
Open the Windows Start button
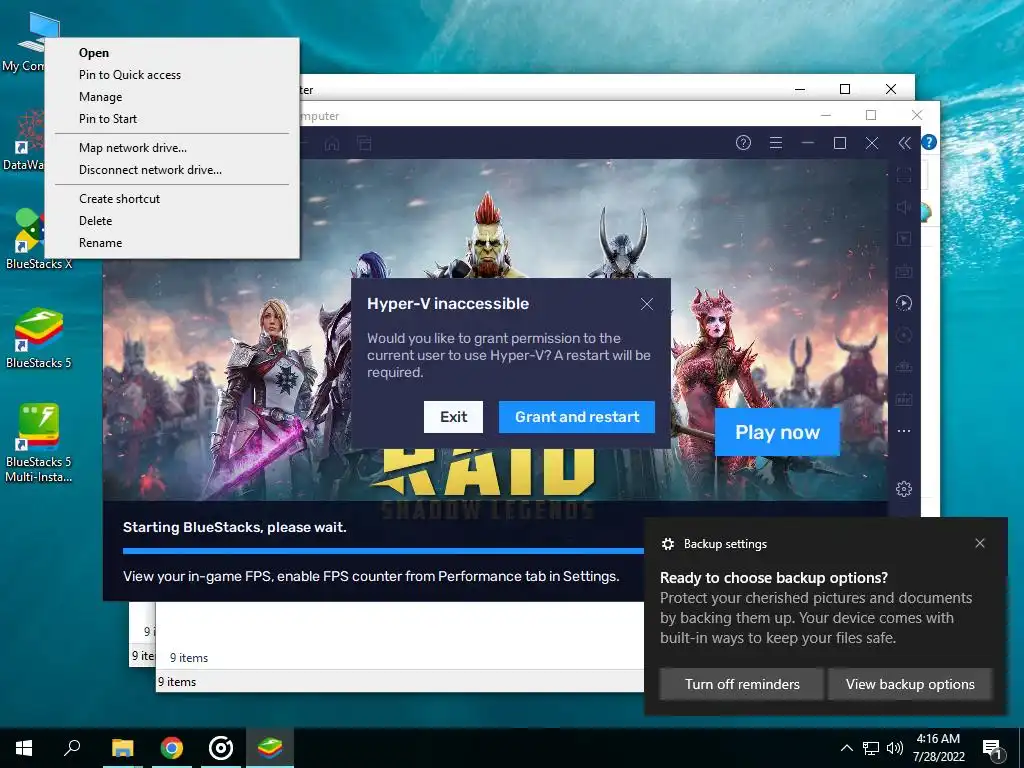tap(24, 748)
